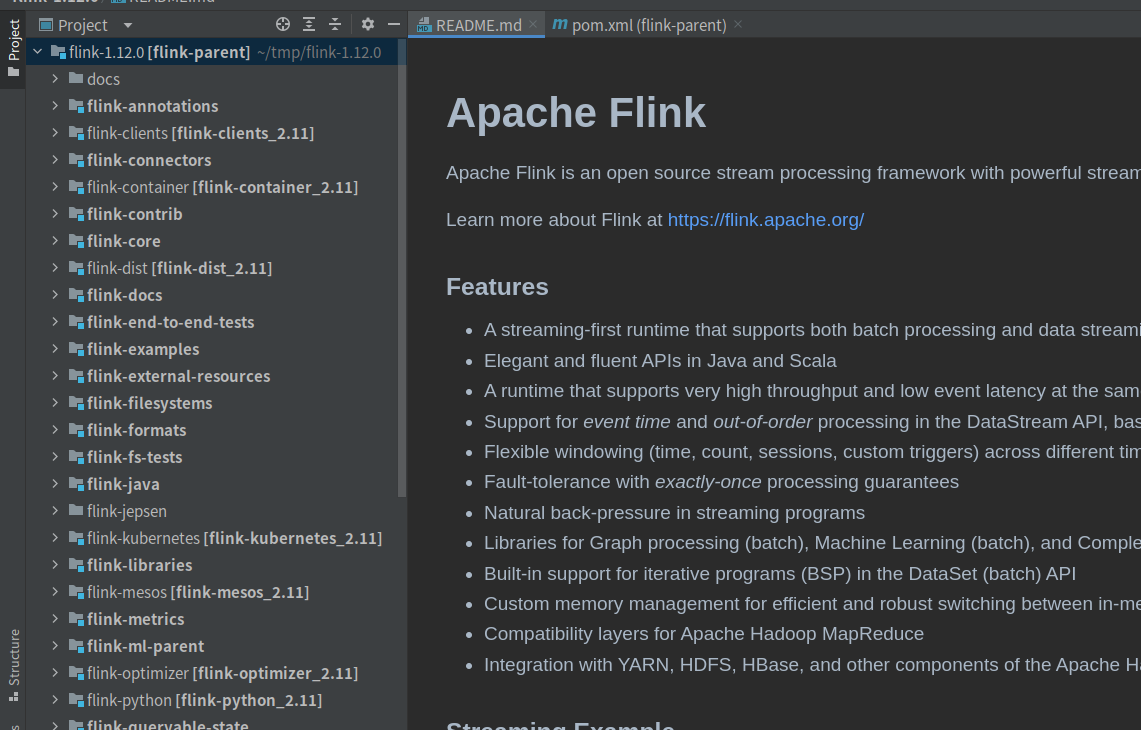Close the pom.xml editor tab
Image resolution: width=1141 pixels, height=730 pixels.
point(738,24)
